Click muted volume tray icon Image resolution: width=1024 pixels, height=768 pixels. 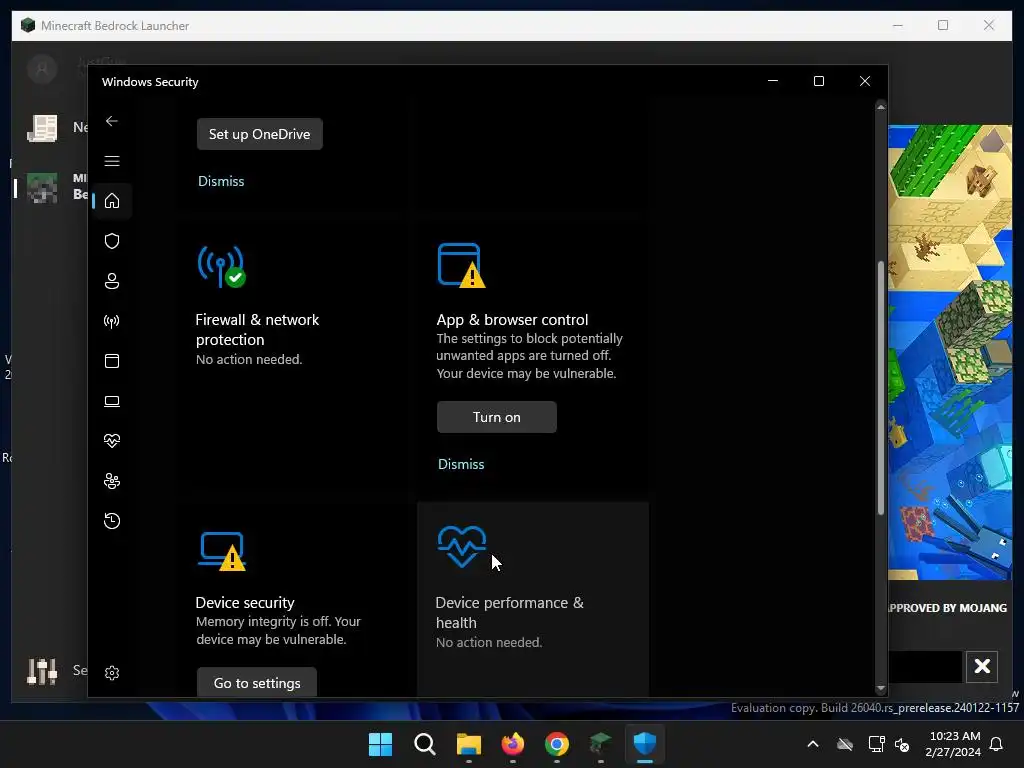tap(903, 744)
